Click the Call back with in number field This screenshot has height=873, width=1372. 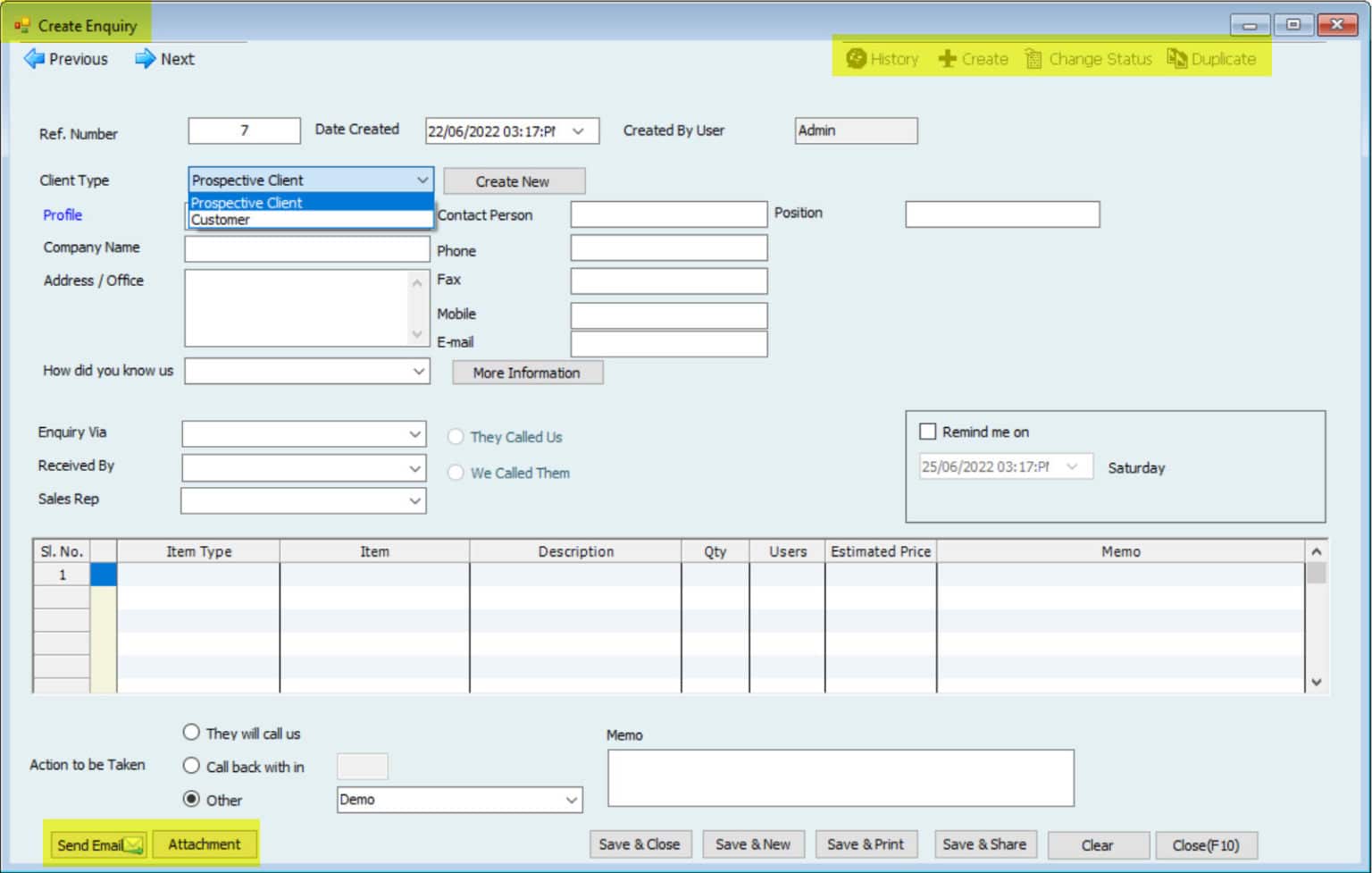pos(362,766)
